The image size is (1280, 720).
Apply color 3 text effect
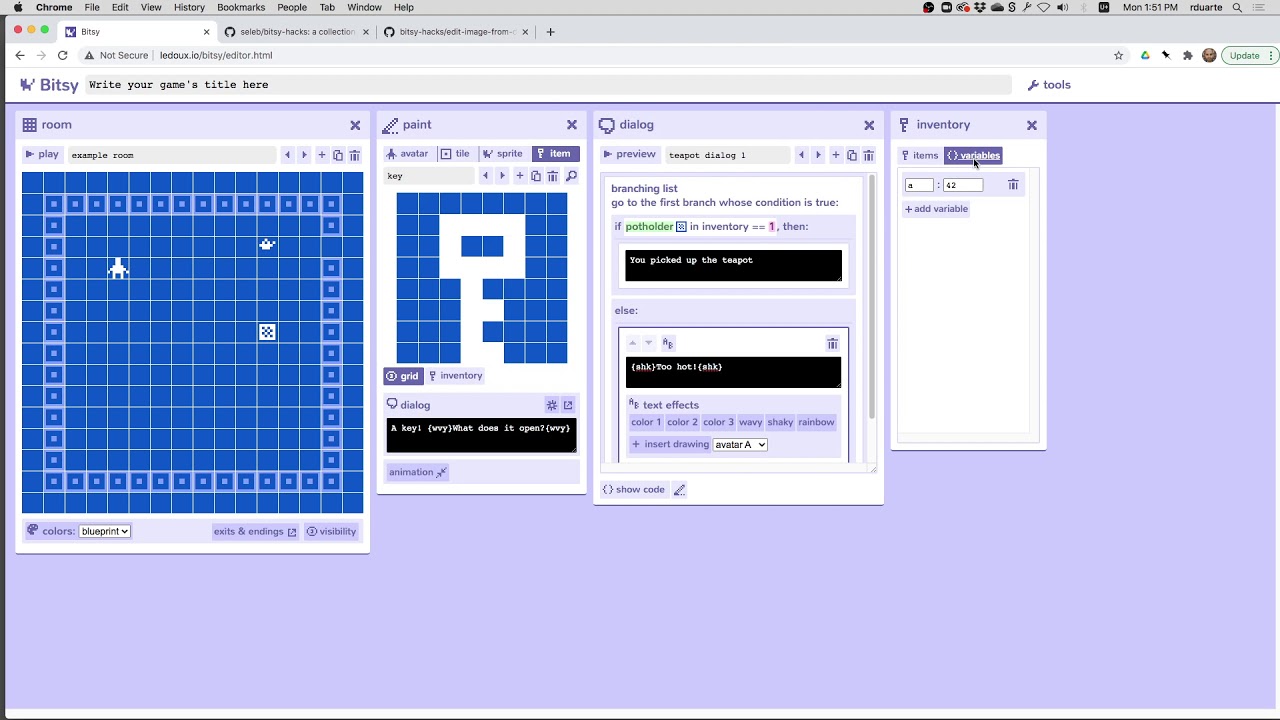pos(718,422)
